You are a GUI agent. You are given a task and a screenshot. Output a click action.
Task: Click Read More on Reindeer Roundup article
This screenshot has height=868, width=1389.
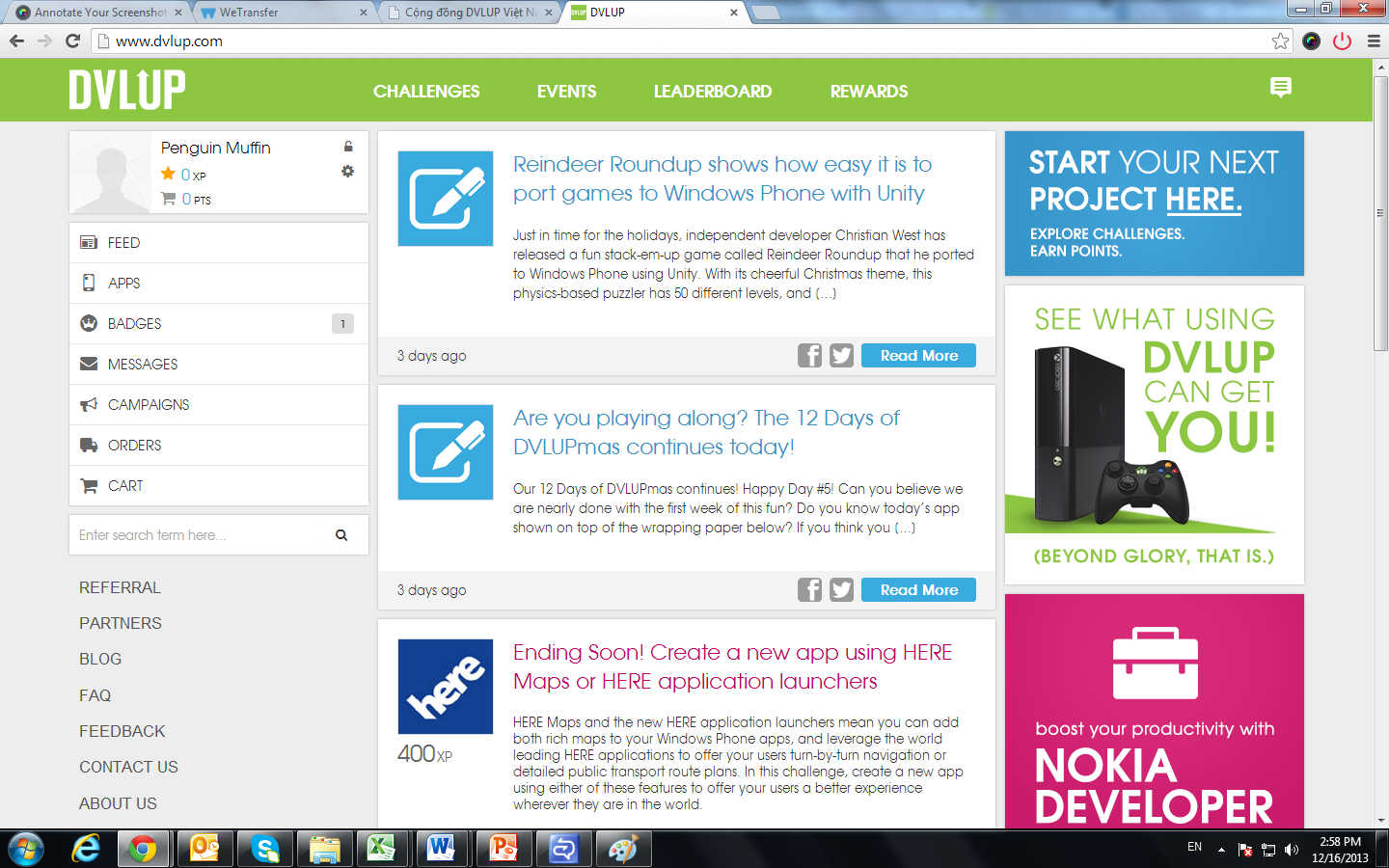pyautogui.click(x=918, y=356)
